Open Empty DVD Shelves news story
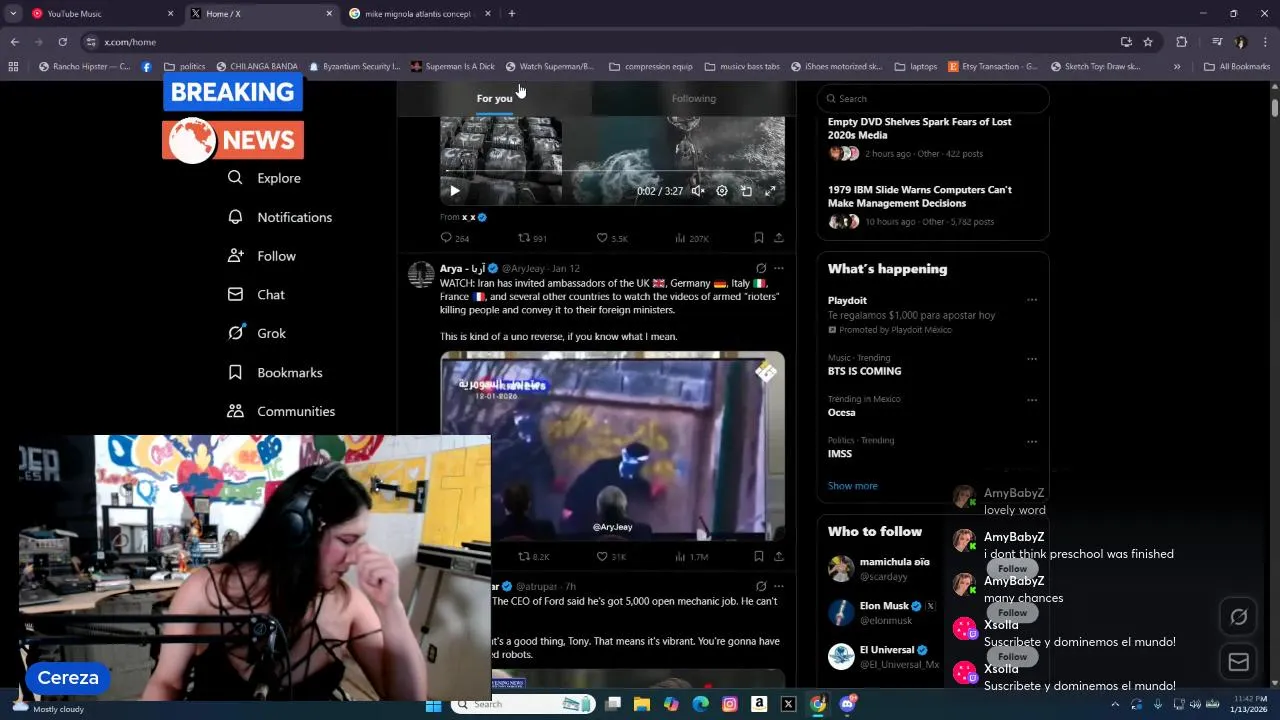 coord(919,128)
